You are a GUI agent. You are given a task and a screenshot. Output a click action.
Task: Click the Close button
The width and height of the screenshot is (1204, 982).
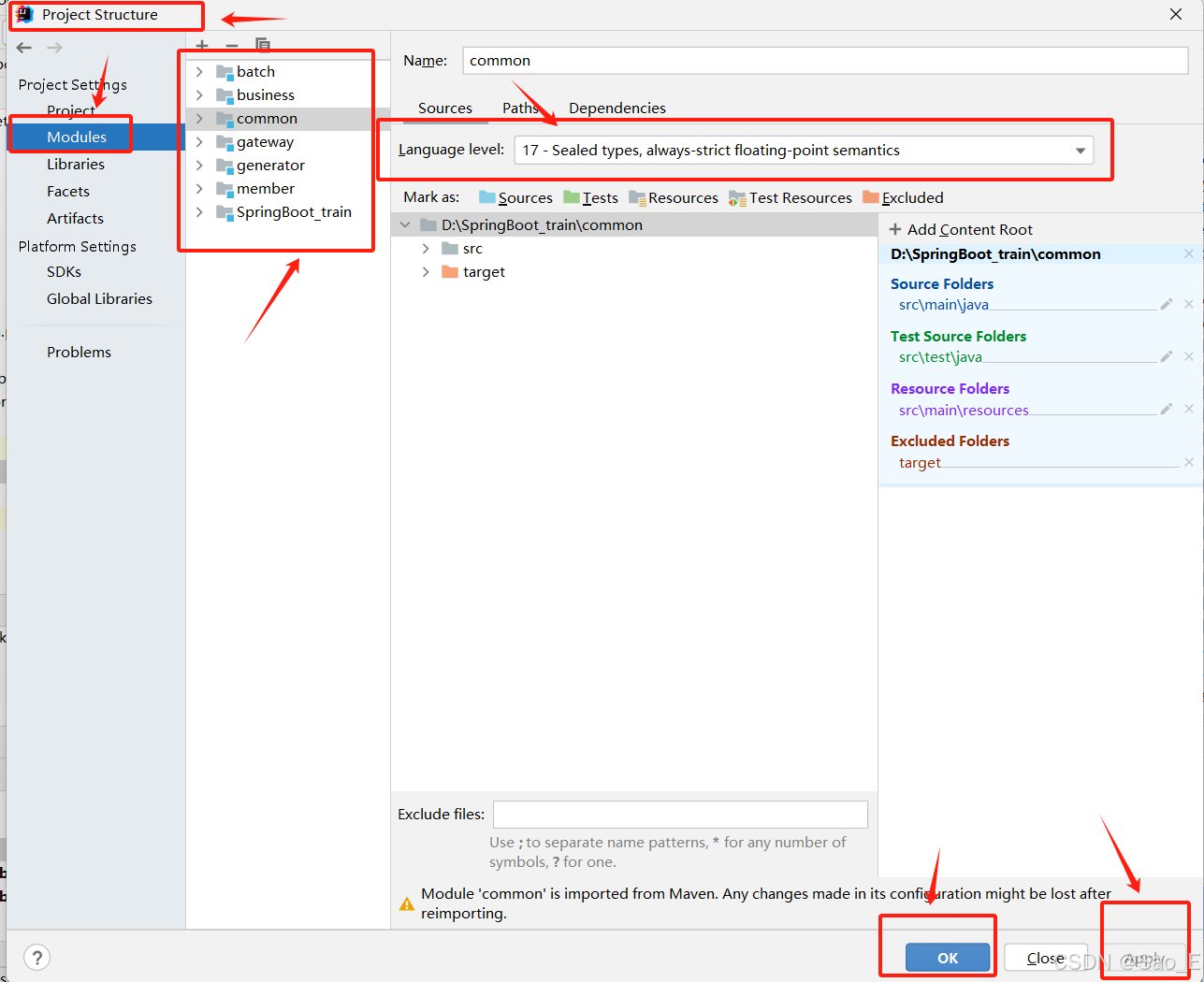pos(1045,958)
